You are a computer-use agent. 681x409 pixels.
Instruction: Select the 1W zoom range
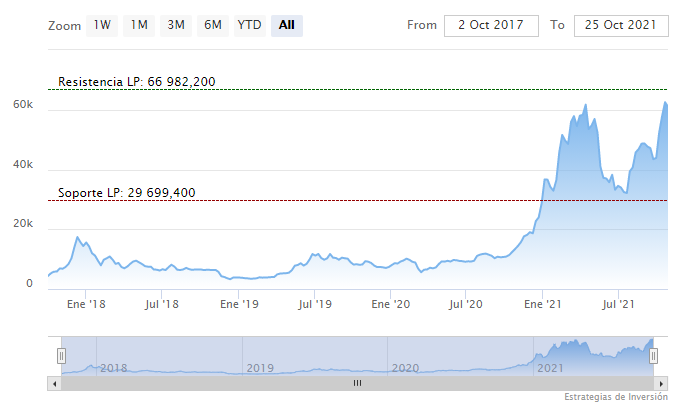click(x=102, y=25)
